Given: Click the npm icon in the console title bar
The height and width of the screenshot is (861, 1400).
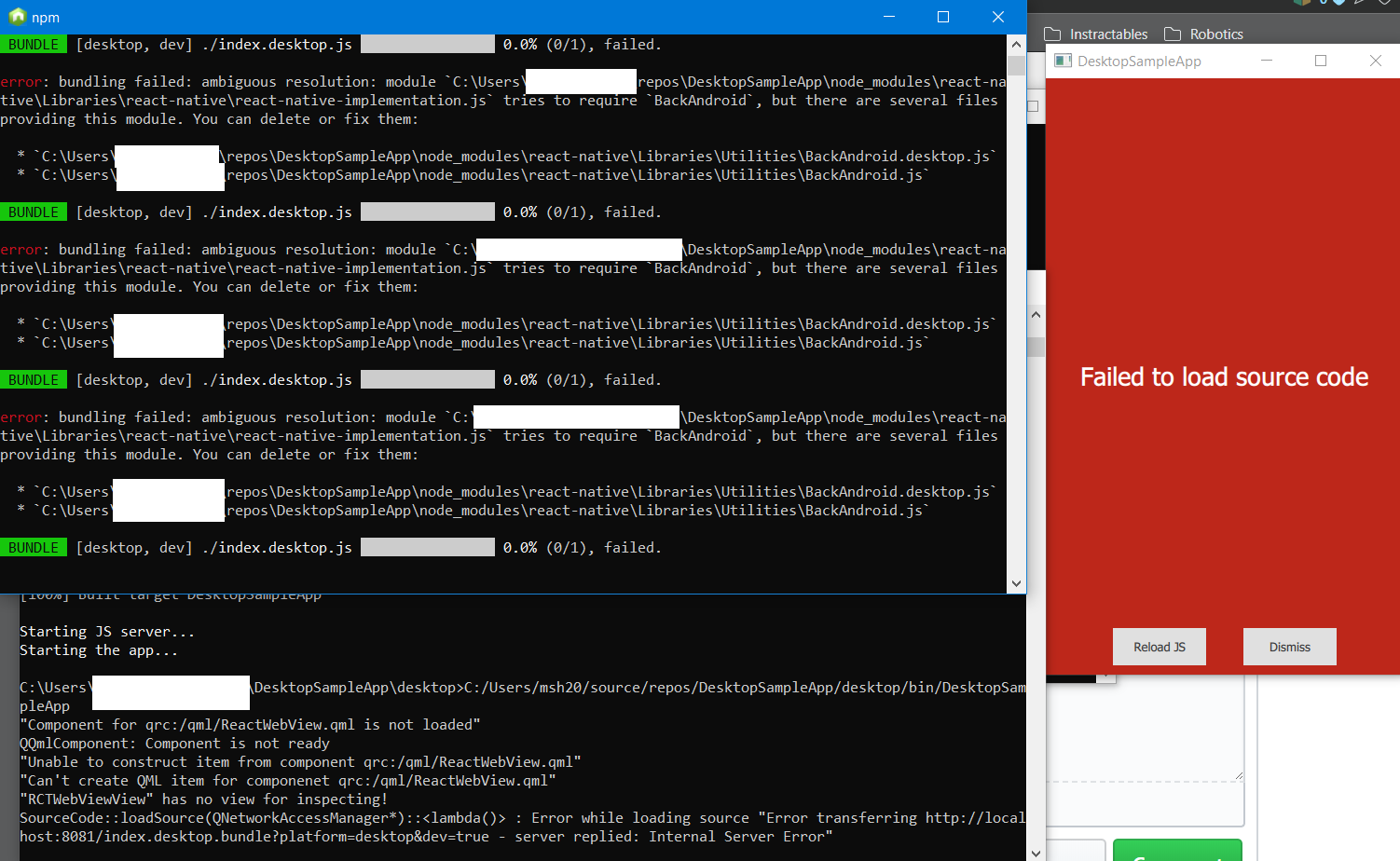Looking at the screenshot, I should click(17, 16).
